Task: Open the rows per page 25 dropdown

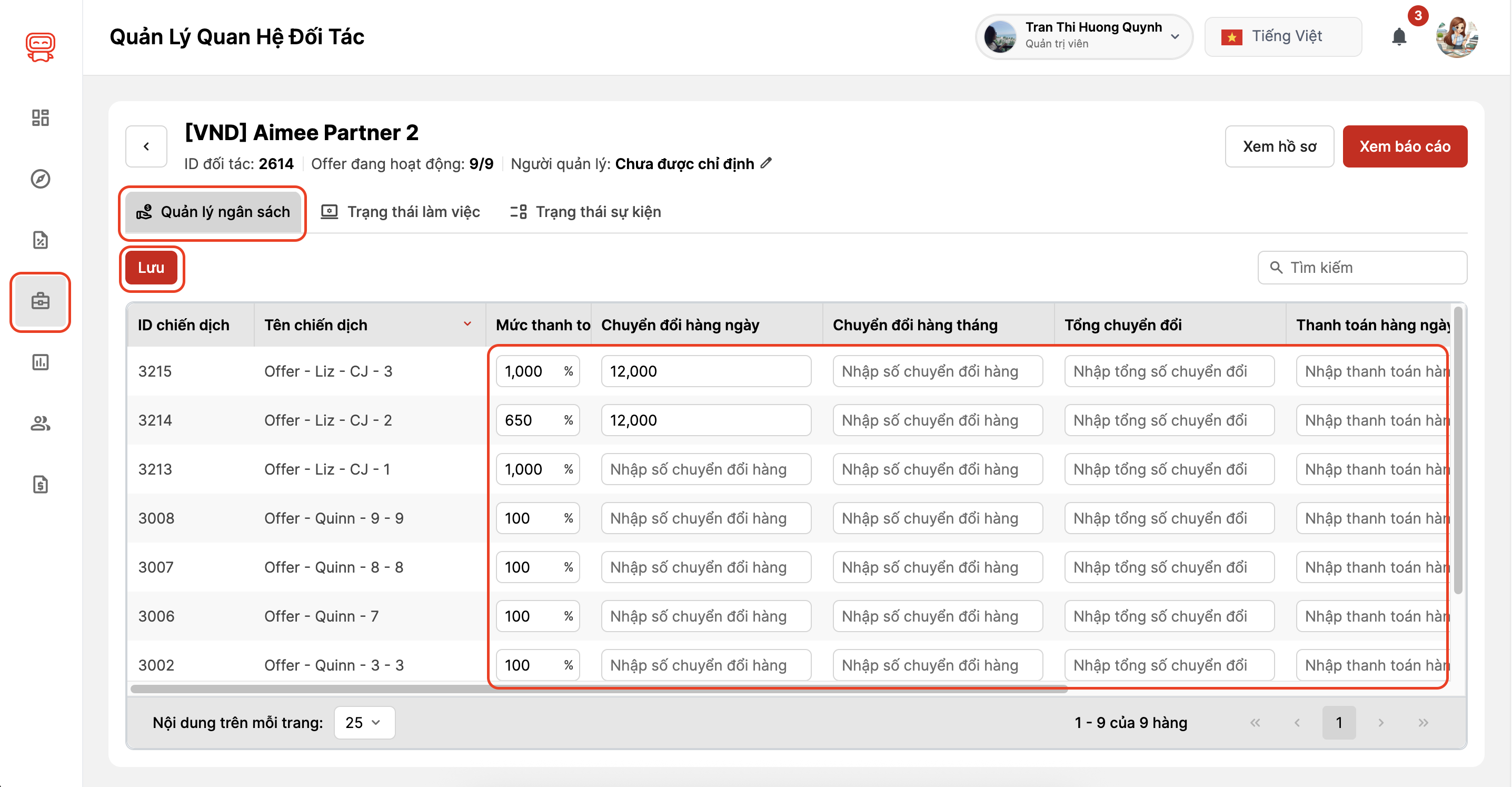Action: 364,722
